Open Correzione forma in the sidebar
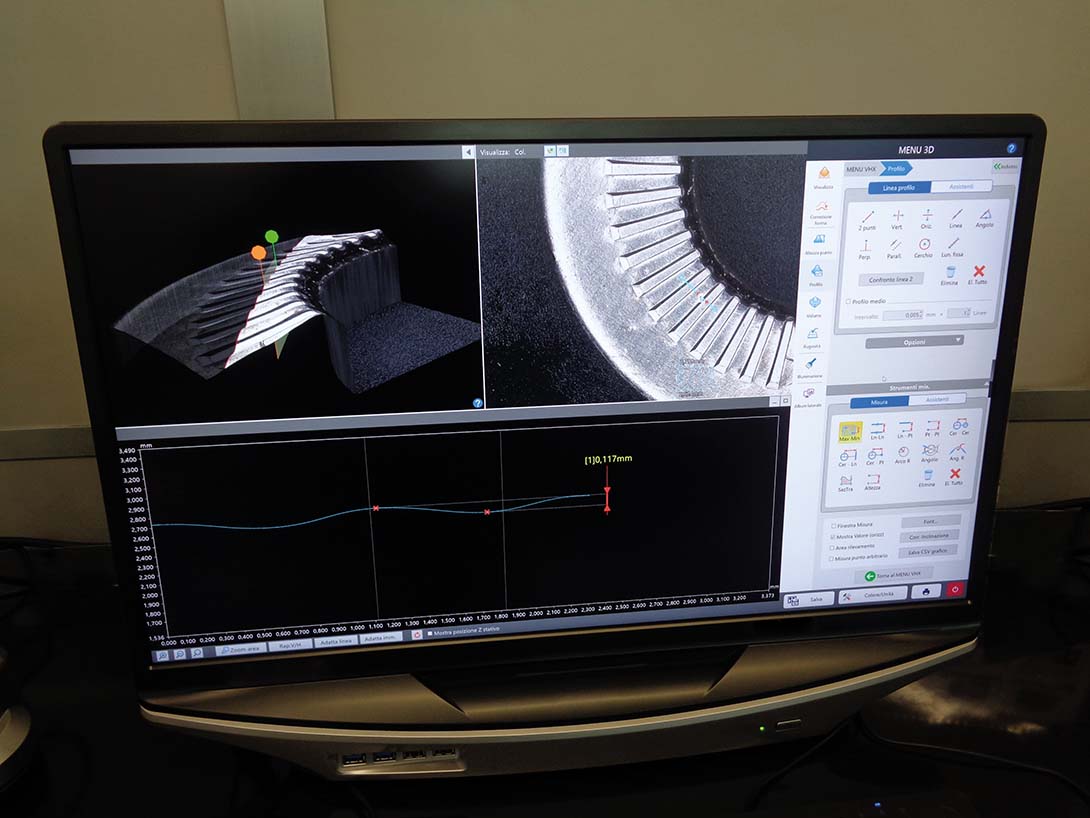The image size is (1090, 818). click(x=821, y=212)
